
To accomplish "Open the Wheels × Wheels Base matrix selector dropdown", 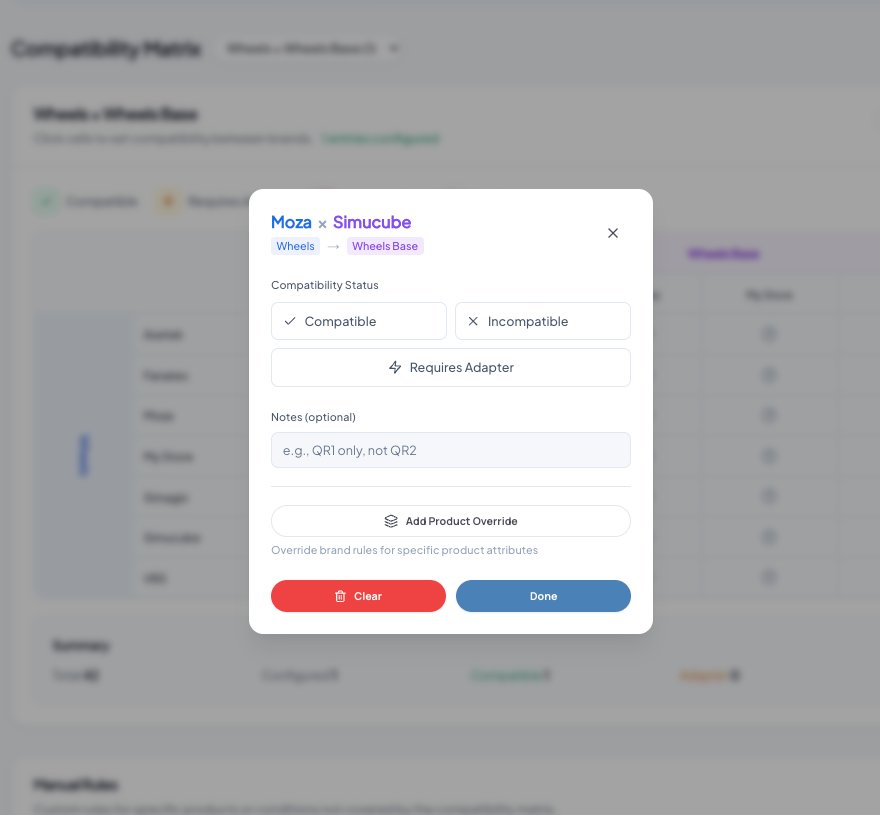I will click(x=311, y=48).
